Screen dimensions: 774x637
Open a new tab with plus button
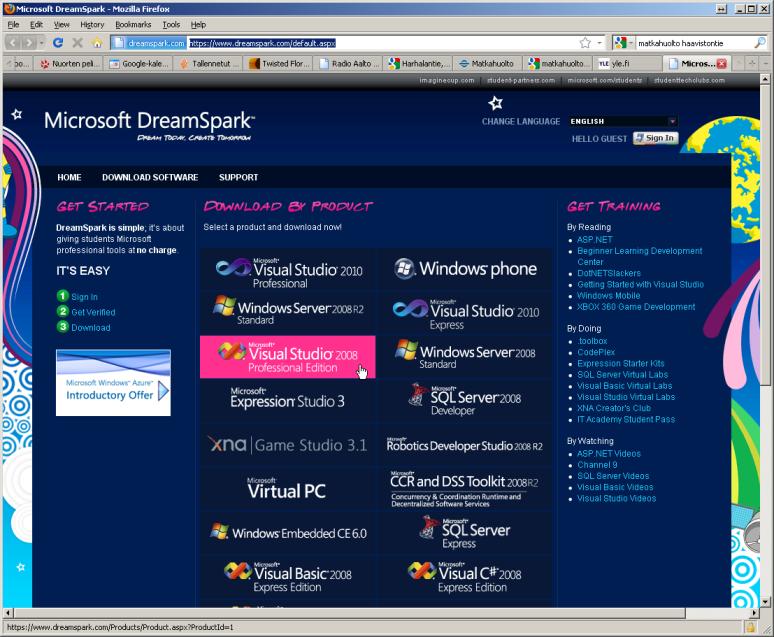[x=752, y=63]
